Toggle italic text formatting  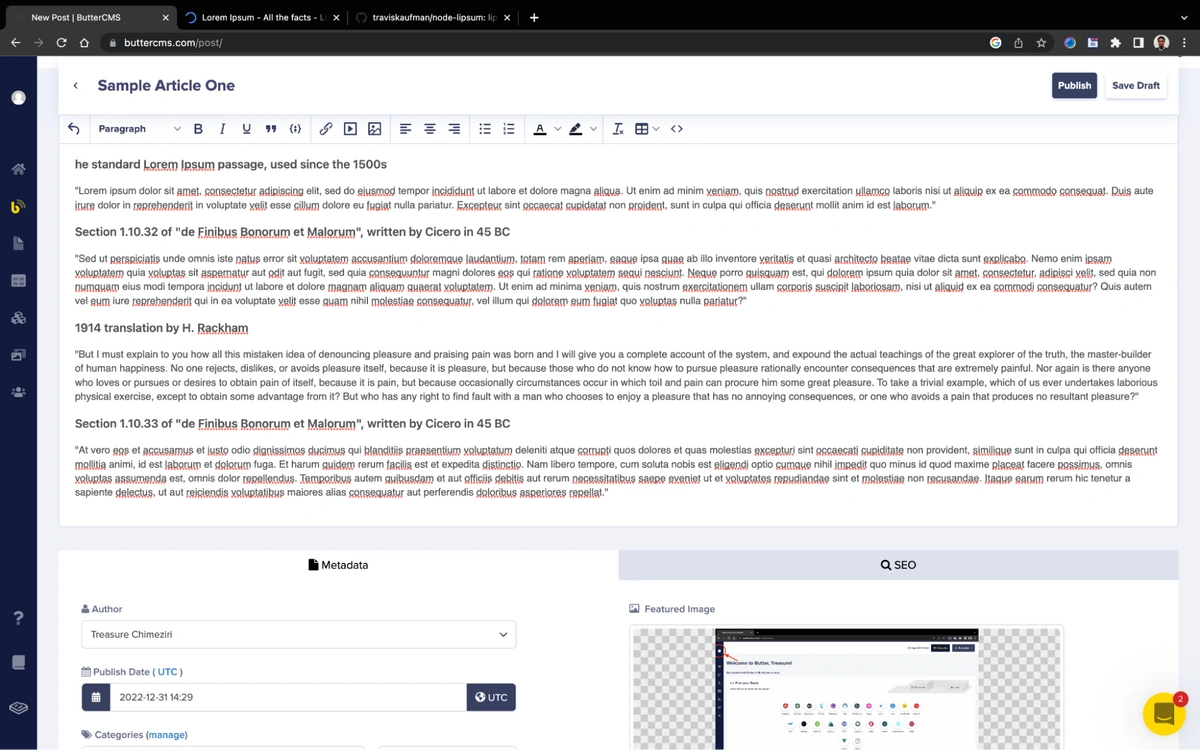click(222, 129)
